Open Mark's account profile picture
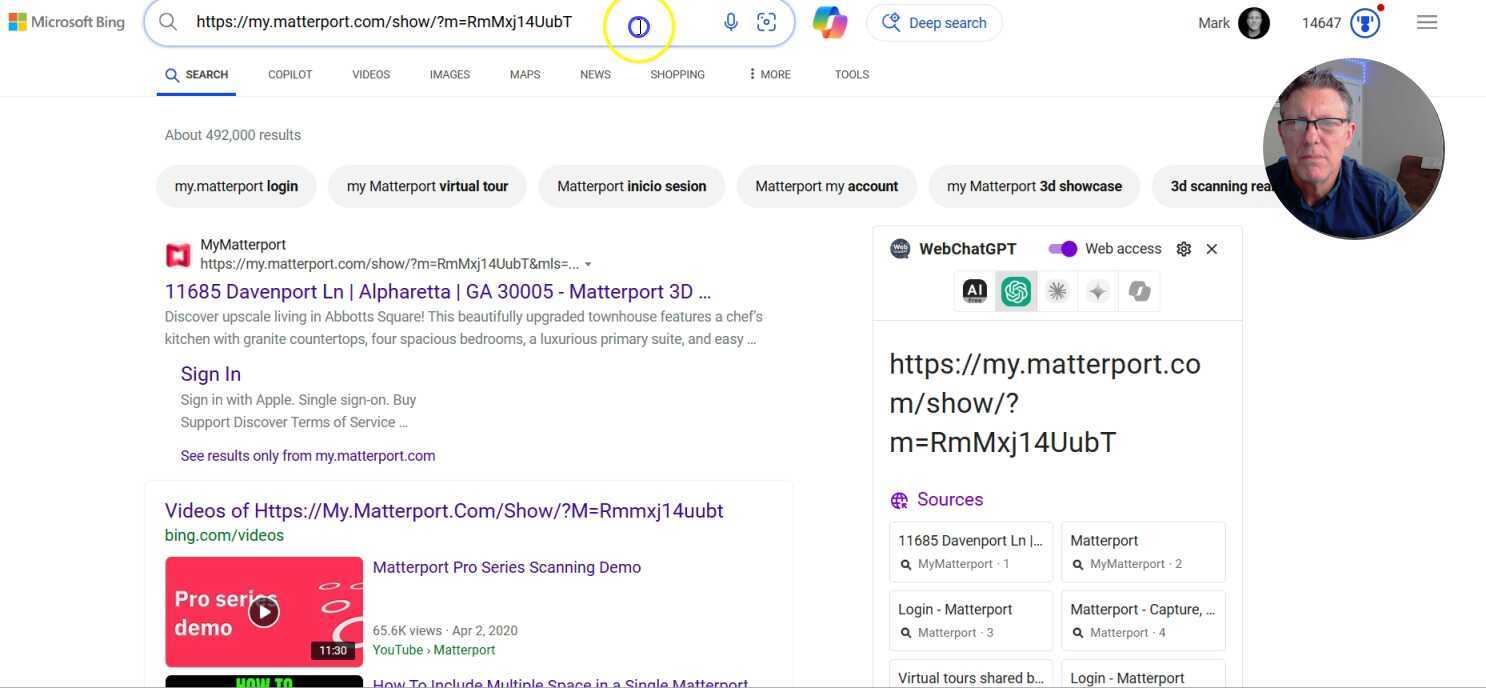Screen dimensions: 1486x688 (1254, 23)
